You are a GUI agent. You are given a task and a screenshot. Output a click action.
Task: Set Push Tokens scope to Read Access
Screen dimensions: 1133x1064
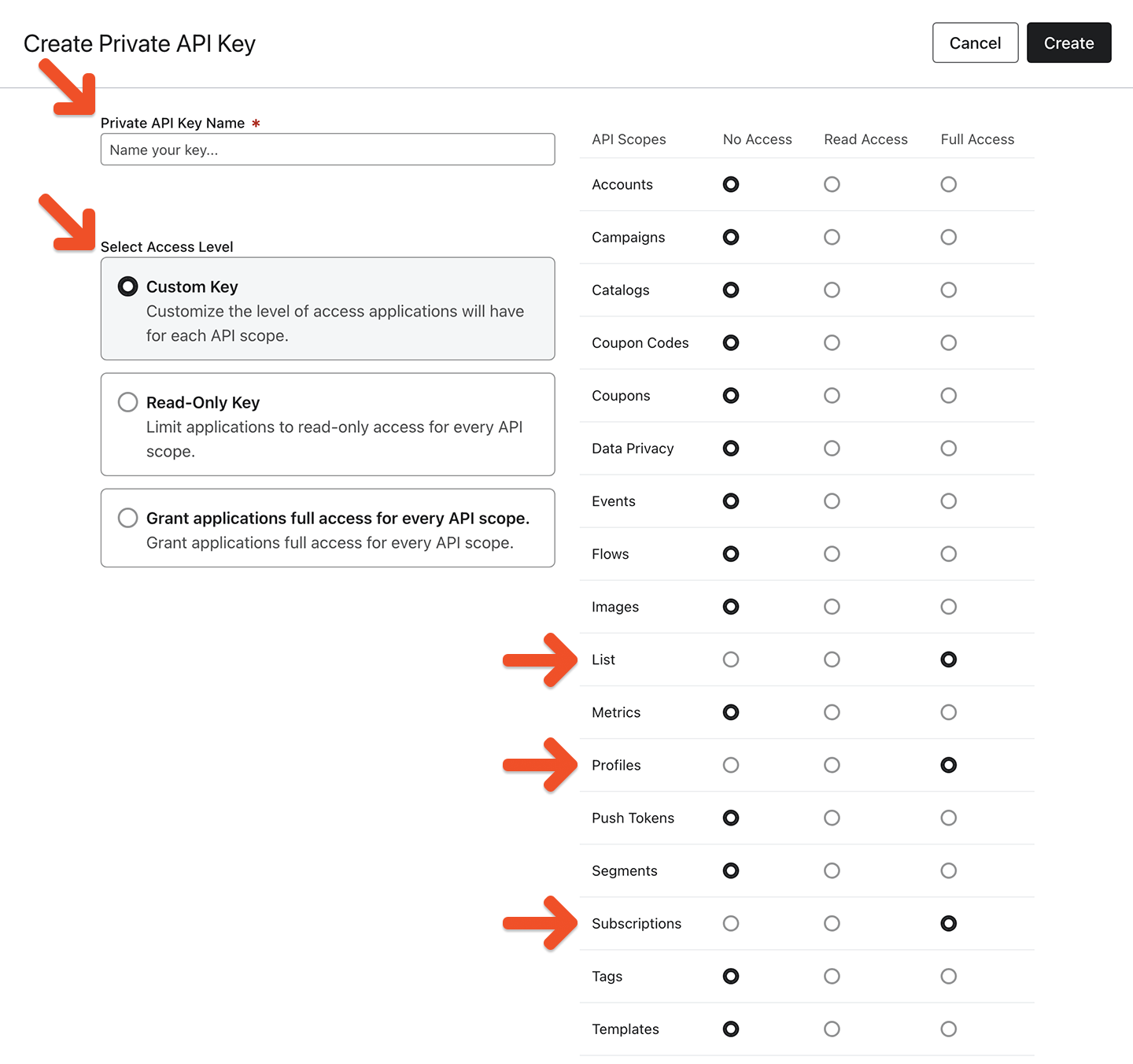(x=832, y=817)
